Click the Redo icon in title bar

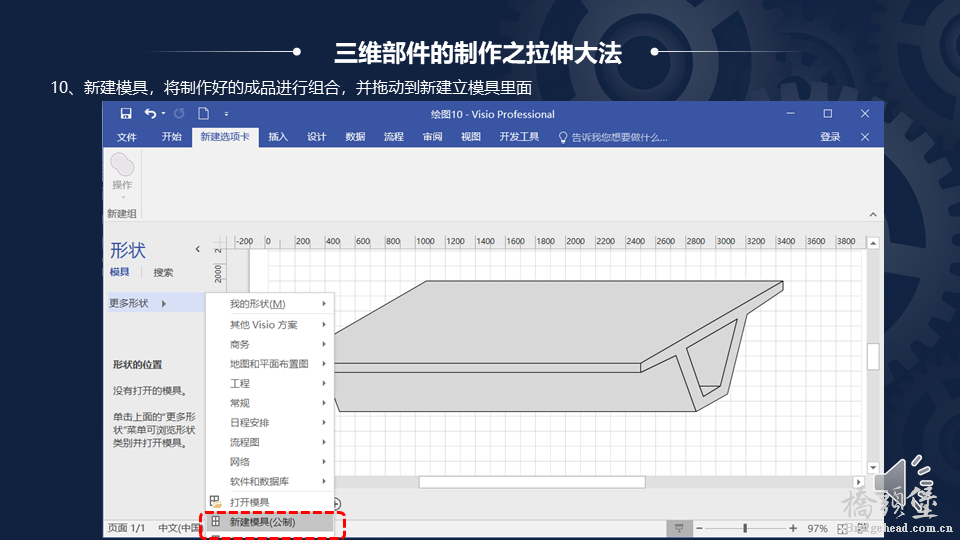point(179,113)
